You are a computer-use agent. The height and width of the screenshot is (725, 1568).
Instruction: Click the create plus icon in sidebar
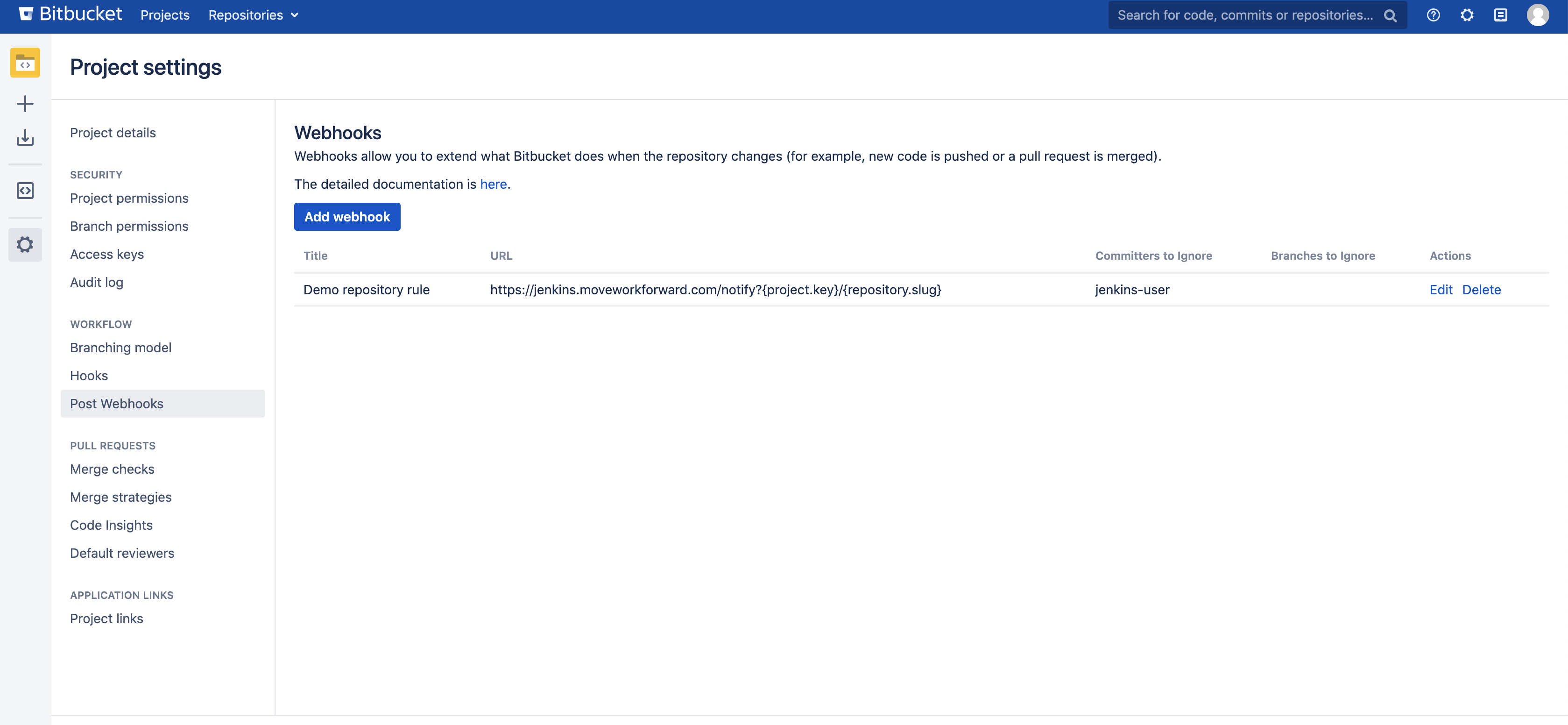(x=25, y=104)
